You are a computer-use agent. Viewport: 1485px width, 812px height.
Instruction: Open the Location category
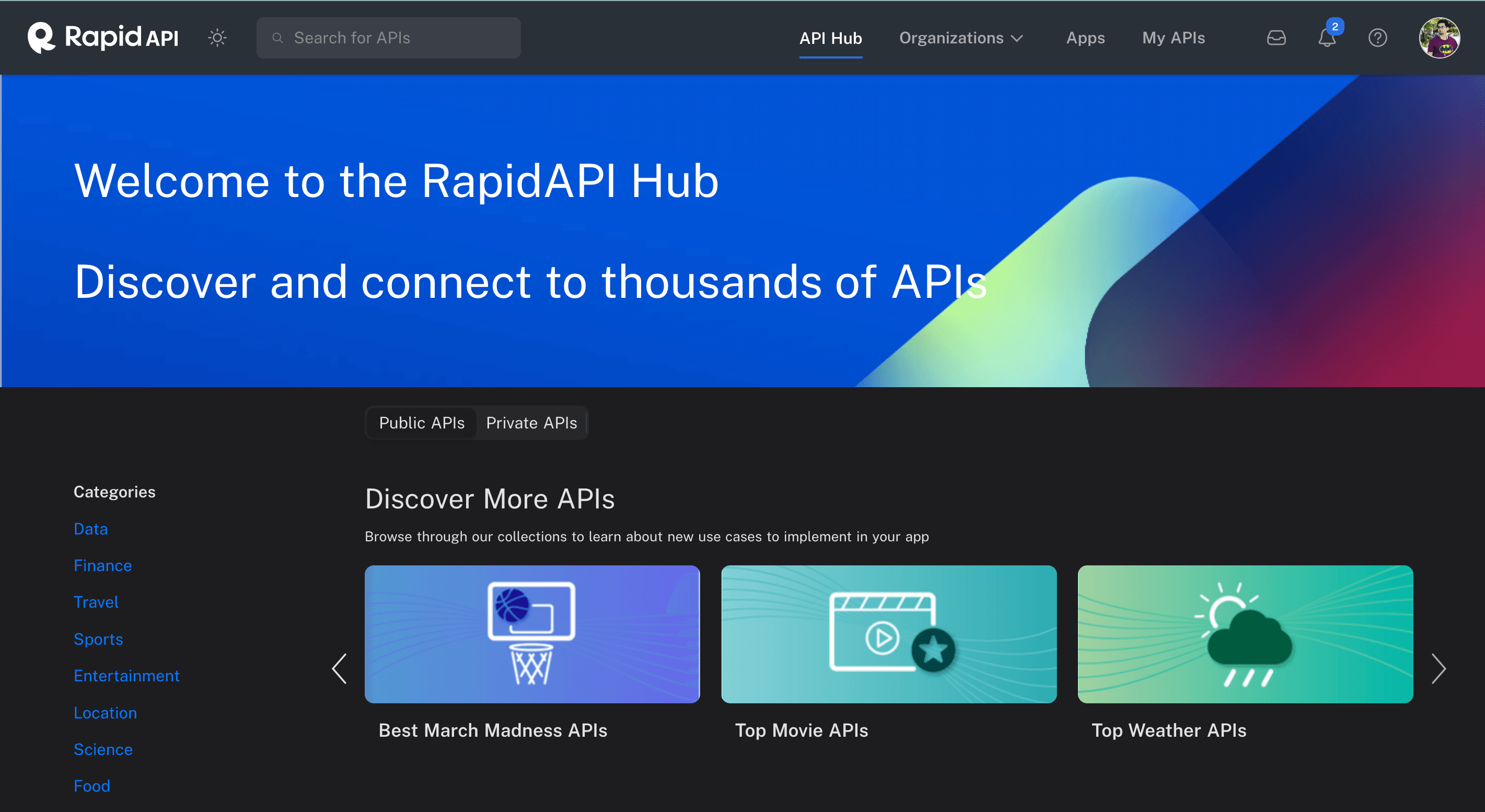(105, 712)
